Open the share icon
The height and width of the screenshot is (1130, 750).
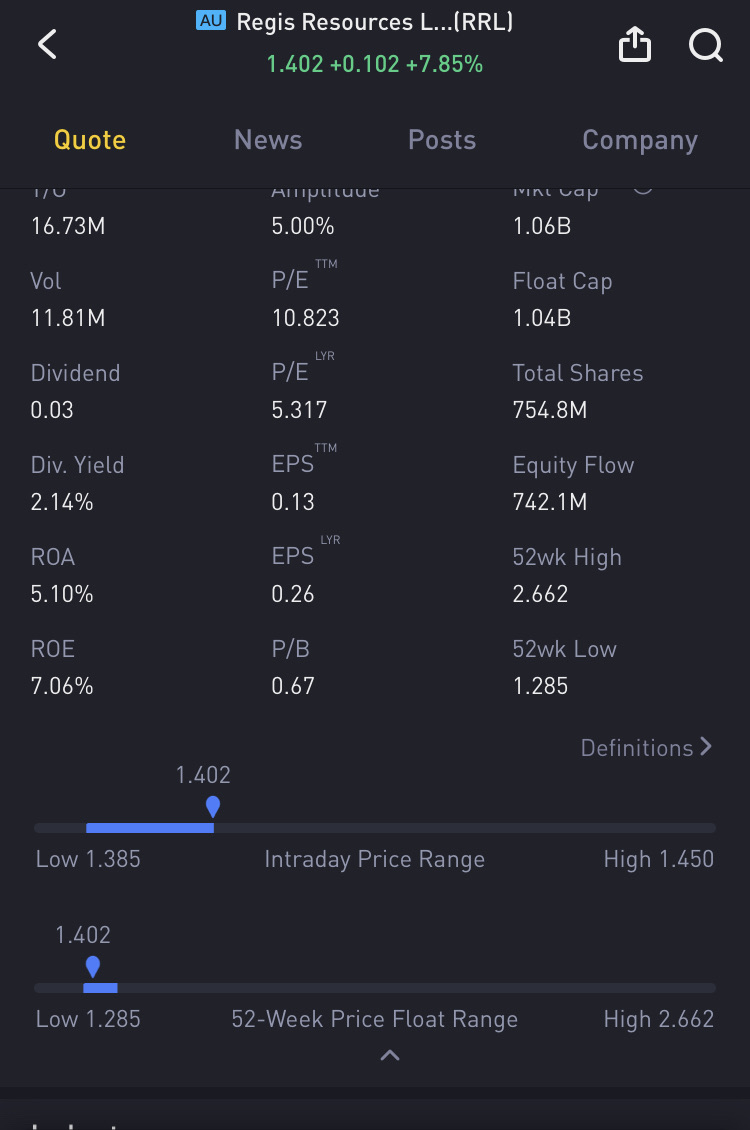pos(635,45)
